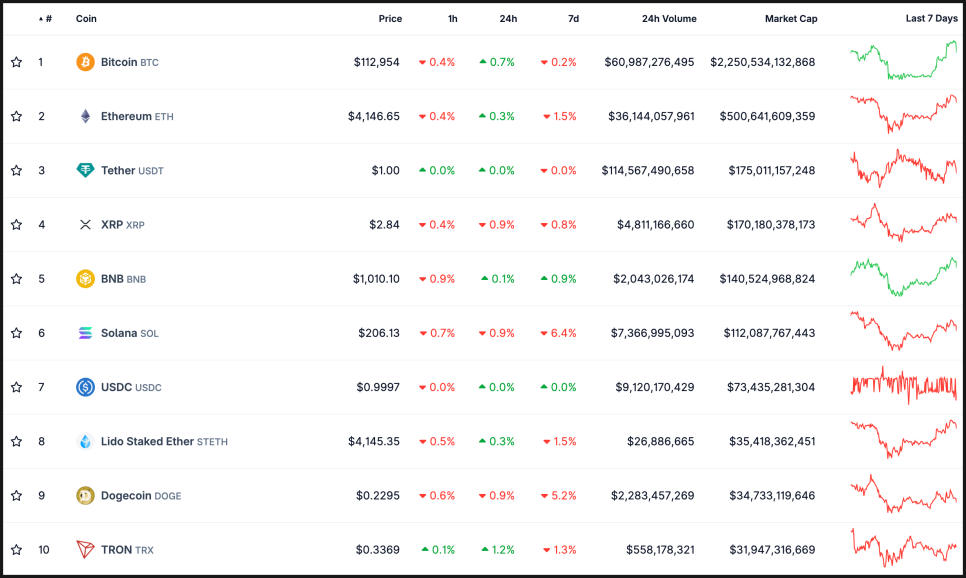Add XRP to favorites via star
Image resolution: width=966 pixels, height=578 pixels.
click(17, 224)
